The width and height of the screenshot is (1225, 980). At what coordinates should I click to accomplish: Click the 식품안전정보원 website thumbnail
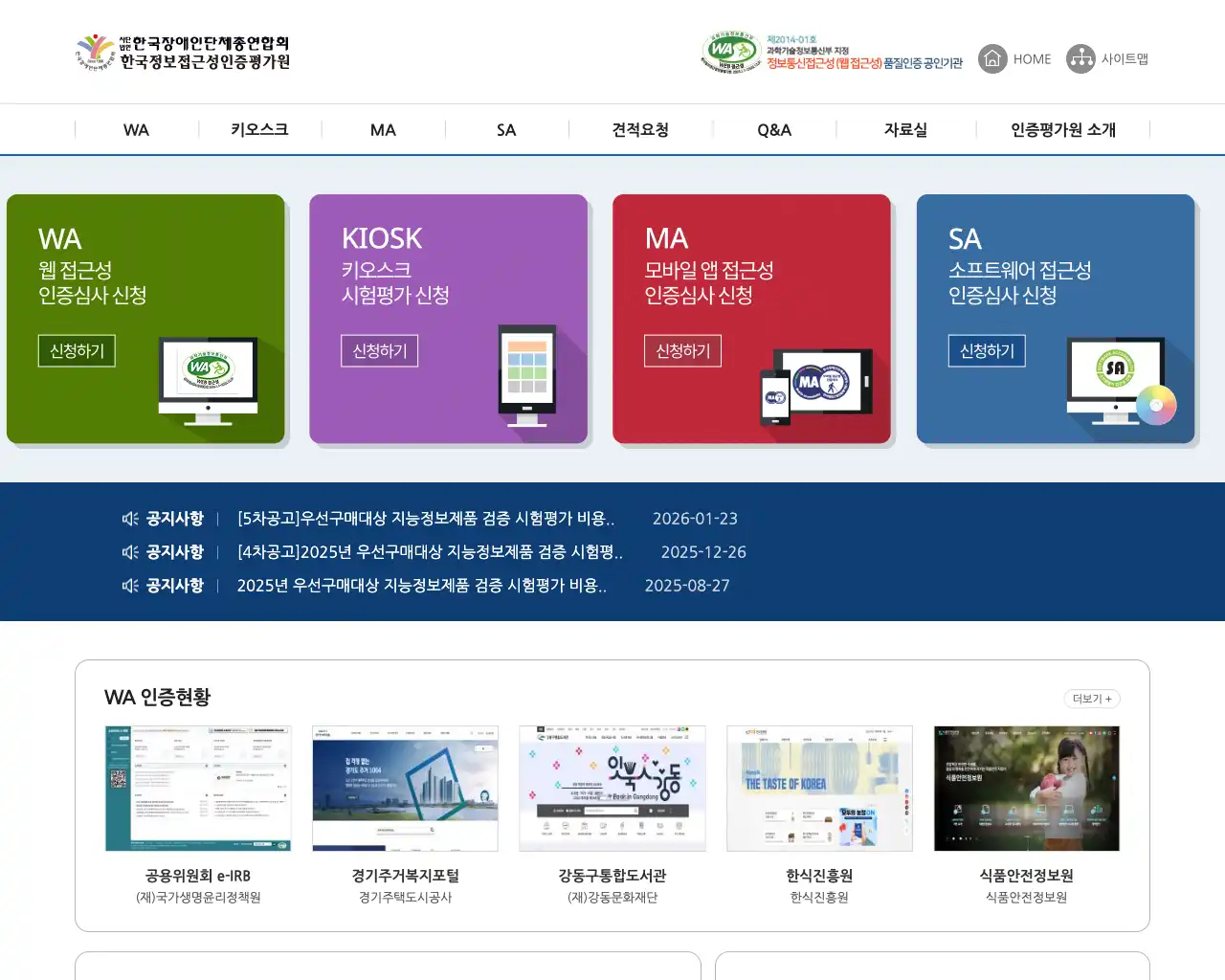(x=1026, y=788)
